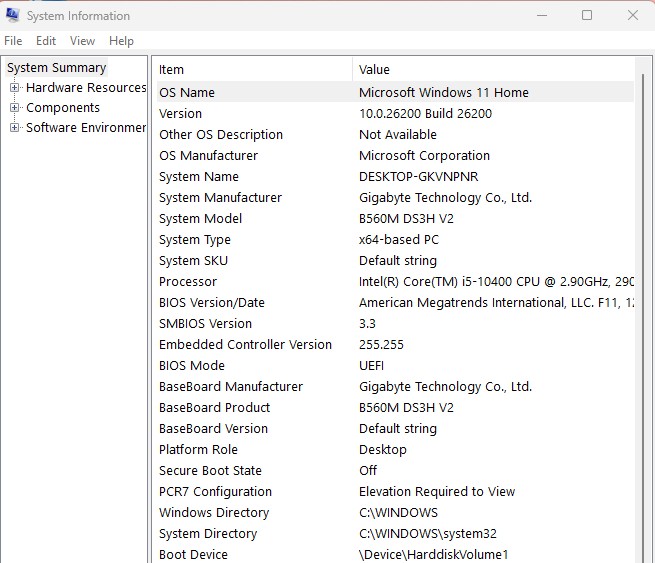Click the C:\WINDOWS value
Viewport: 655px width, 563px height.
coord(398,512)
